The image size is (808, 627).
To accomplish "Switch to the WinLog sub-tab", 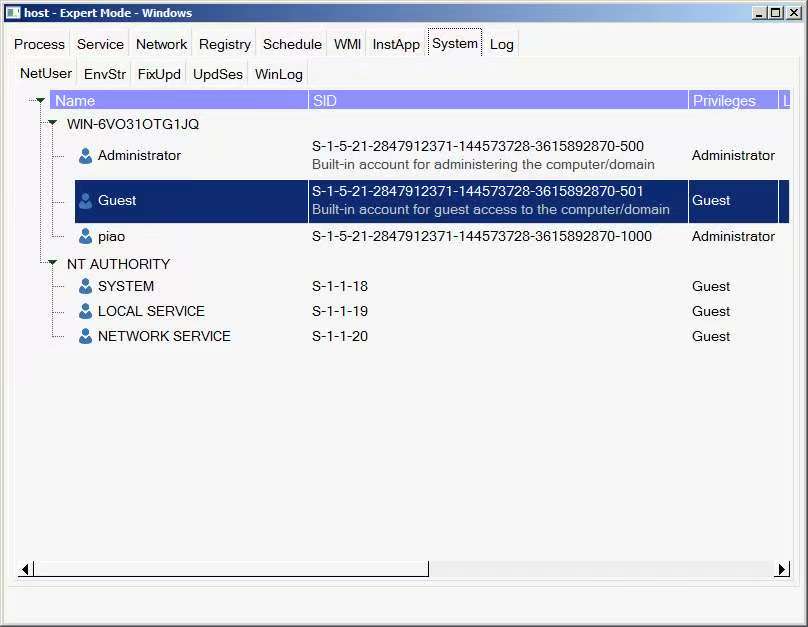I will pyautogui.click(x=277, y=74).
